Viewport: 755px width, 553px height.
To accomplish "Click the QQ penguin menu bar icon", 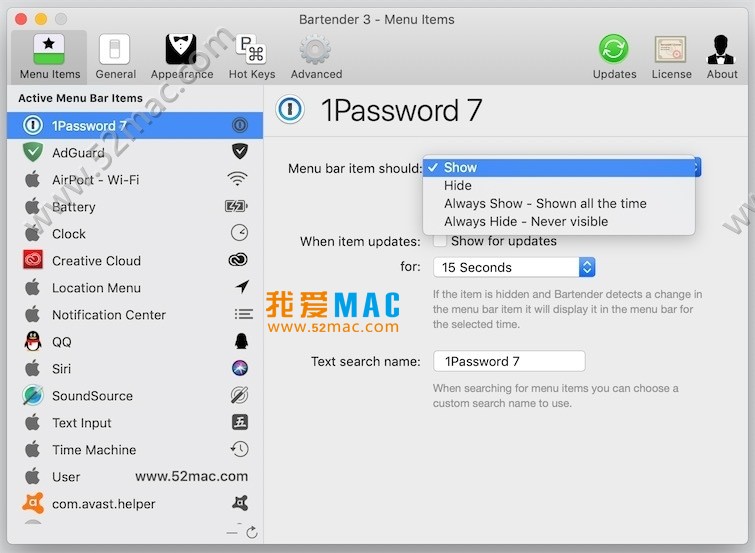I will tap(241, 341).
